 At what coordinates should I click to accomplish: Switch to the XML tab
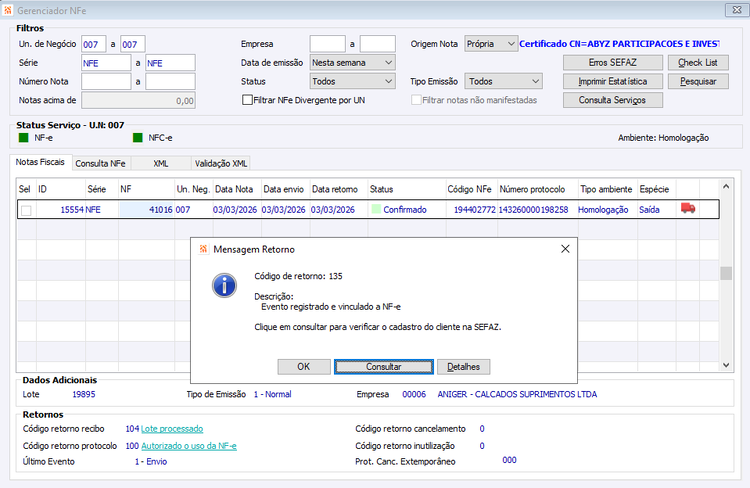pos(161,164)
